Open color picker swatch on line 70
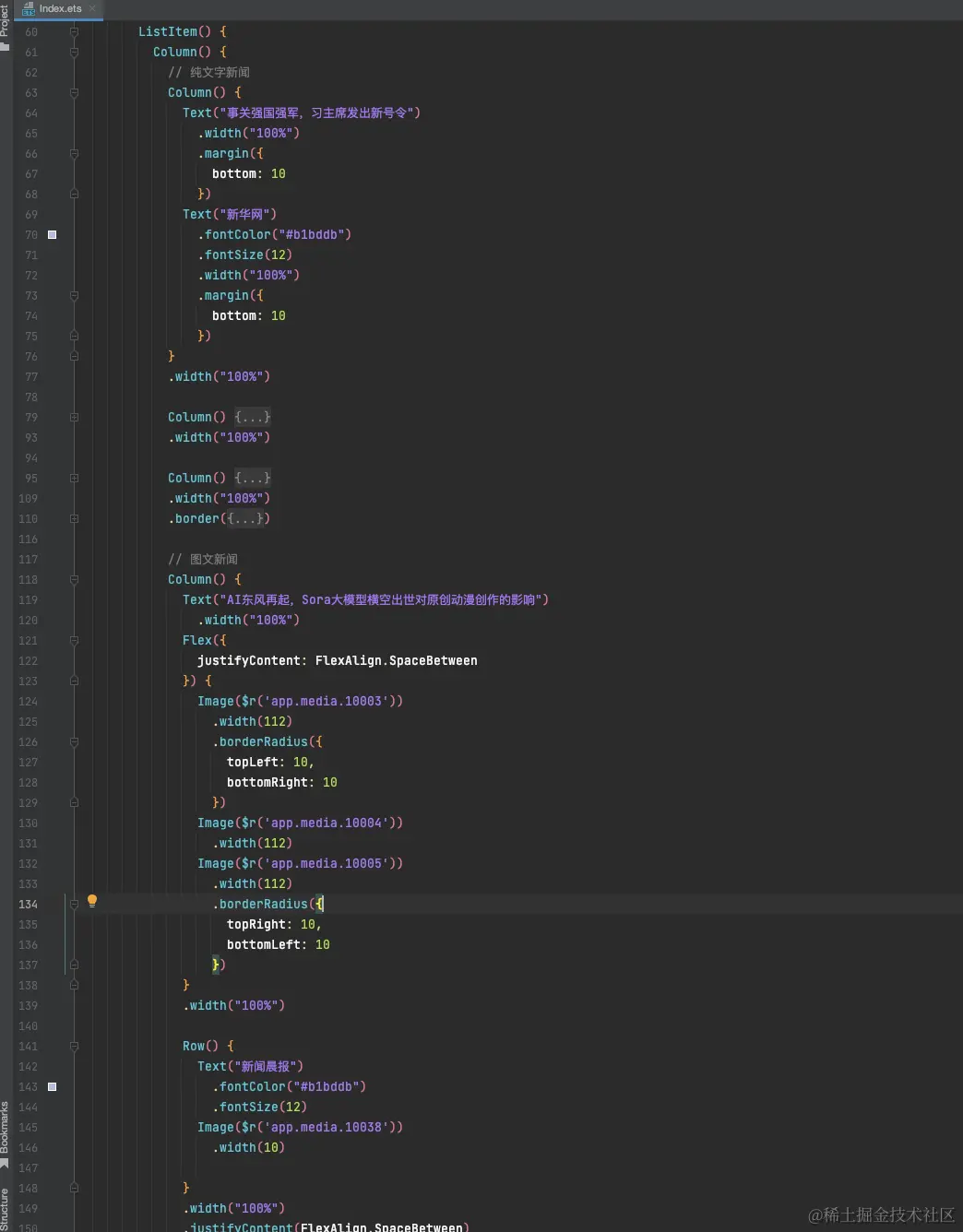The width and height of the screenshot is (963, 1232). pyautogui.click(x=53, y=234)
